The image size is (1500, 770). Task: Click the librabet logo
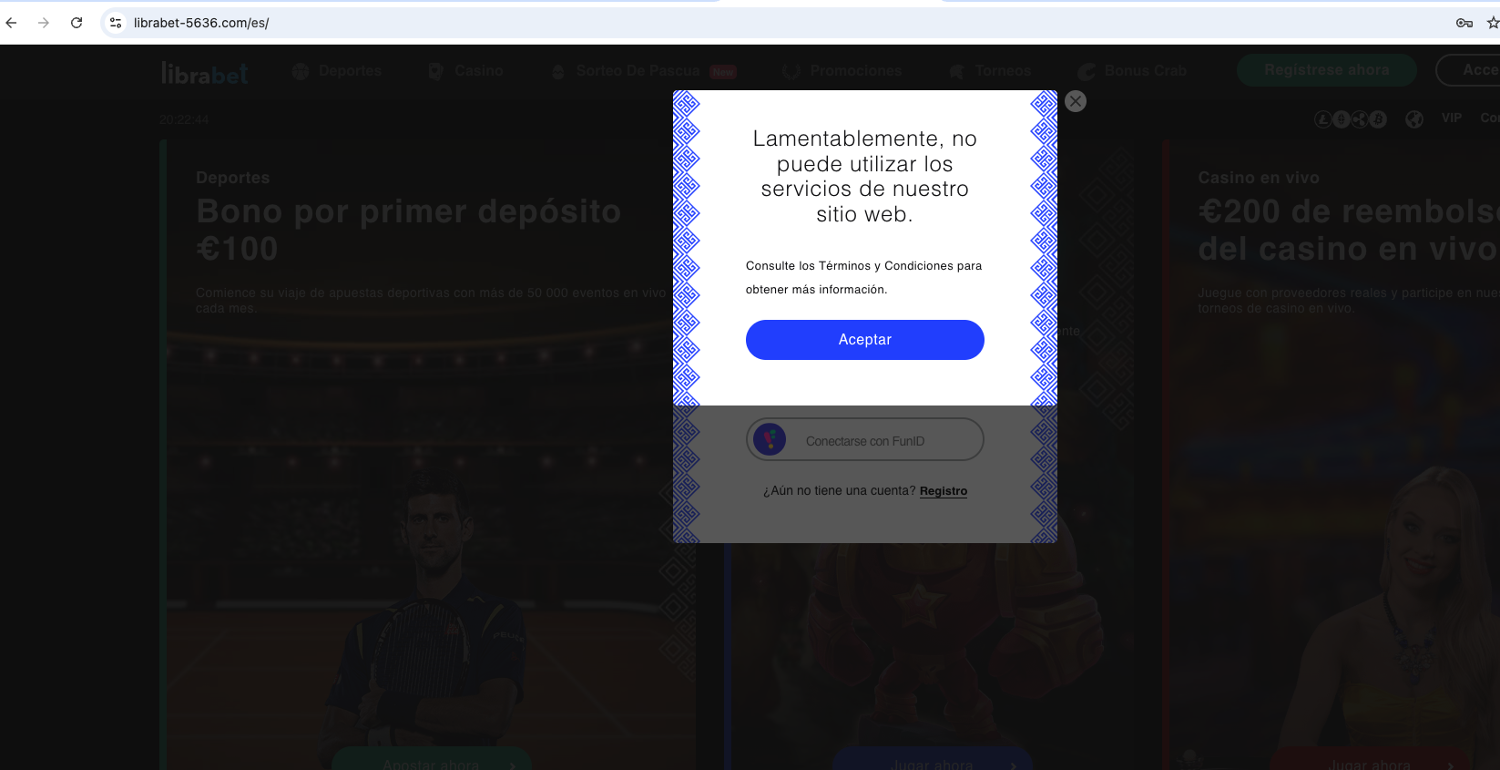pos(204,72)
